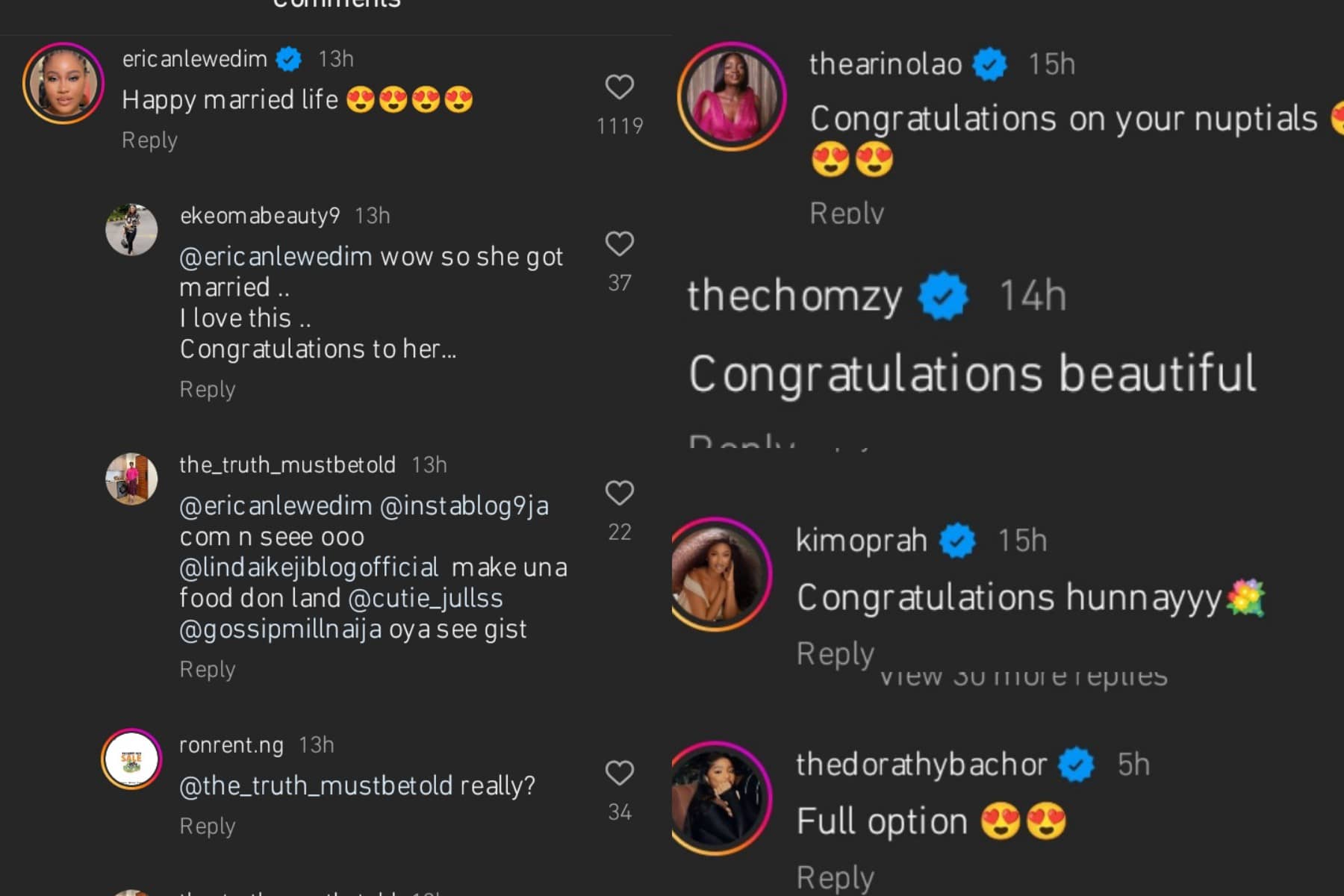Click verified badge beside kimoprah

[957, 541]
